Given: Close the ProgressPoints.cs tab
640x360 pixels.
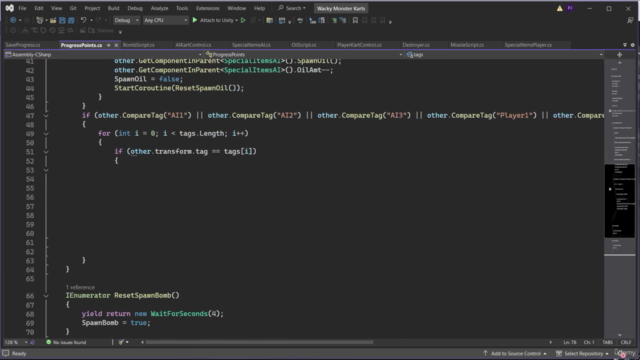Looking at the screenshot, I should click(x=116, y=45).
